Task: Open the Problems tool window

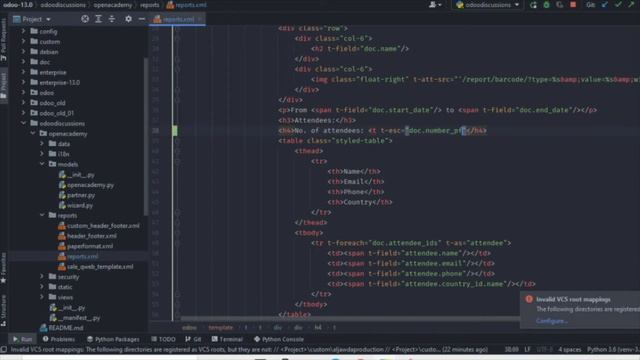Action: click(58, 339)
